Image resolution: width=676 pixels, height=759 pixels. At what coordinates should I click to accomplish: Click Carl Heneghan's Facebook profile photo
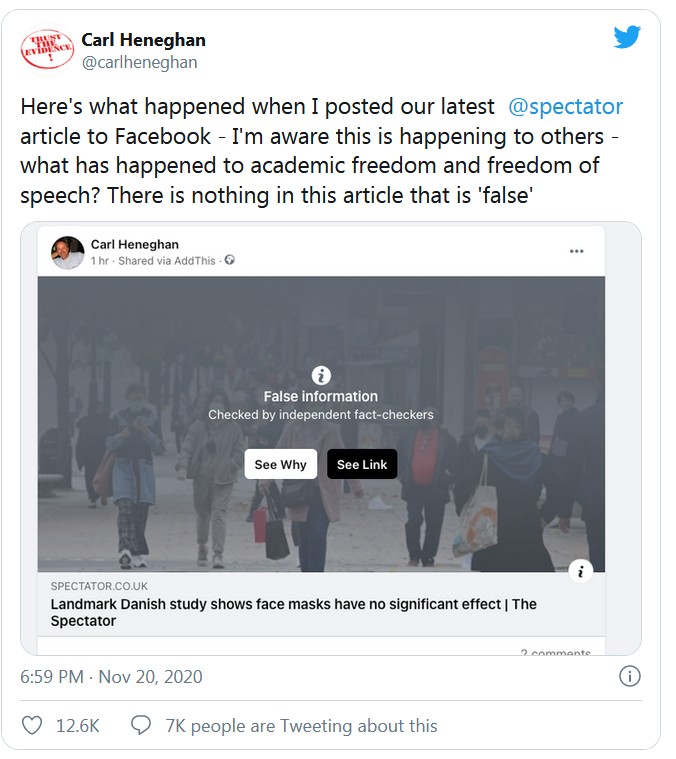[x=68, y=252]
